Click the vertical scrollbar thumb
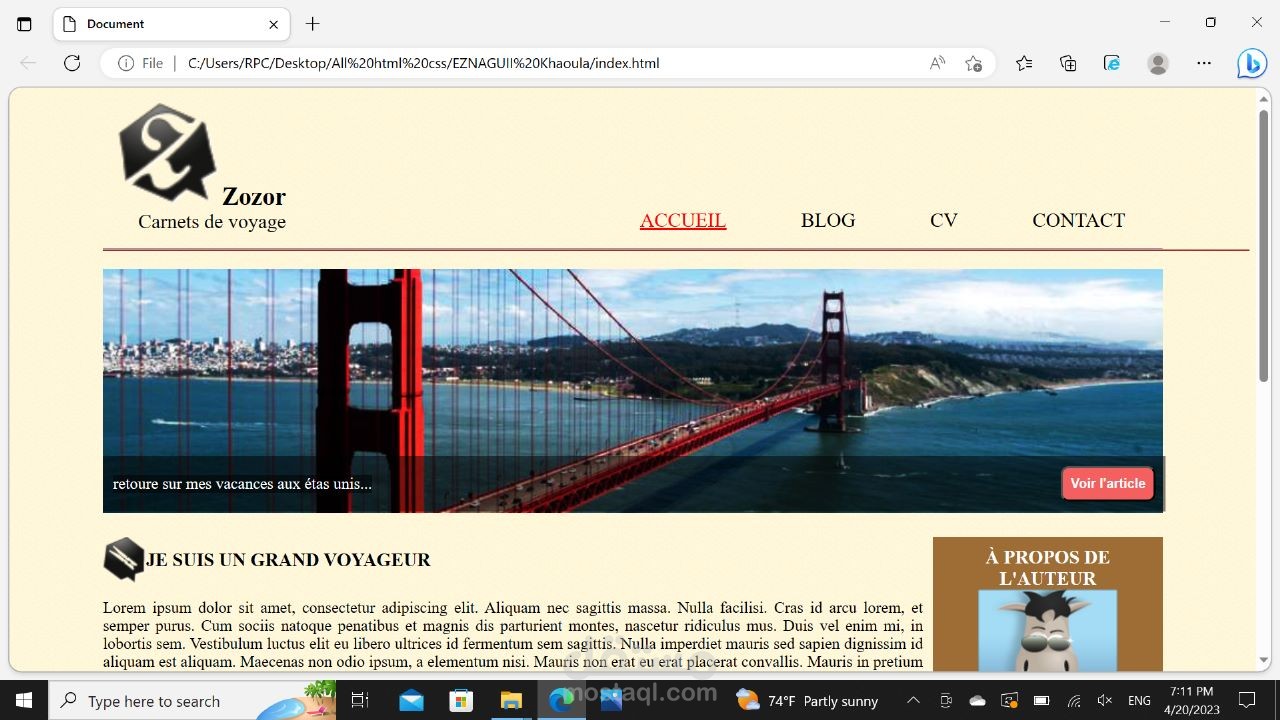The image size is (1280, 720). [x=1264, y=244]
